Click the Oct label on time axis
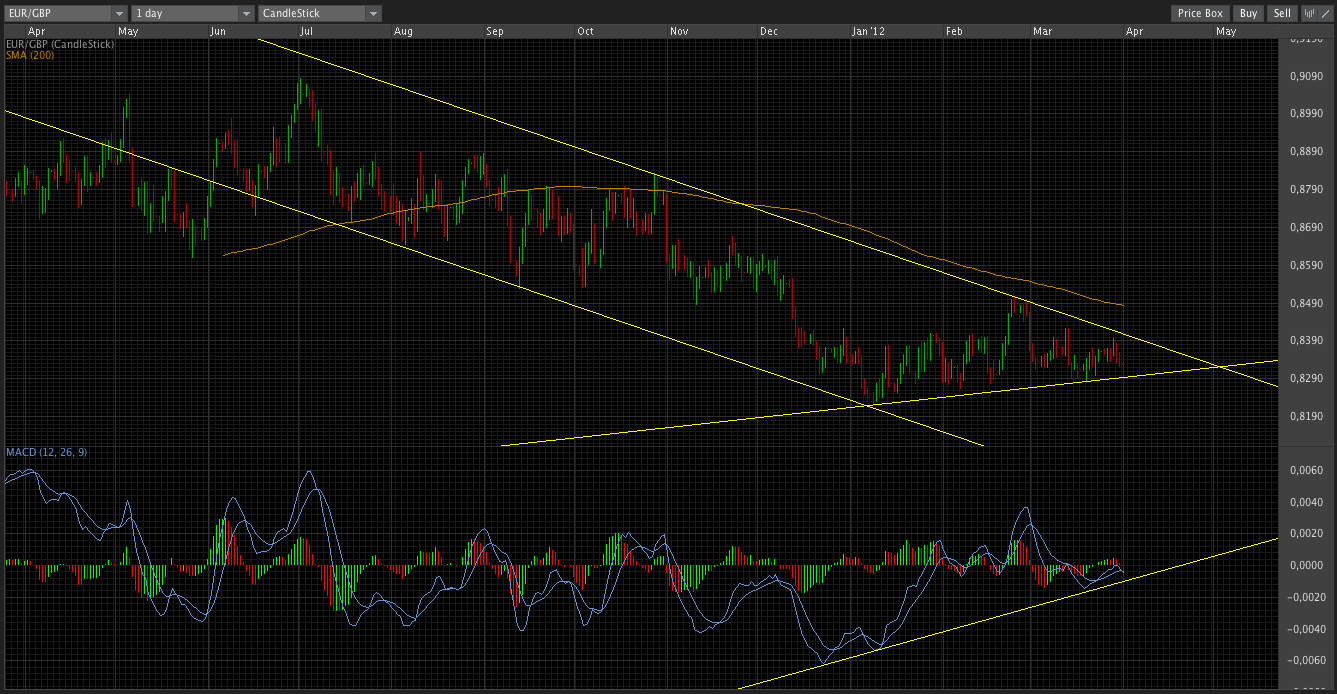The image size is (1337, 694). coord(585,31)
